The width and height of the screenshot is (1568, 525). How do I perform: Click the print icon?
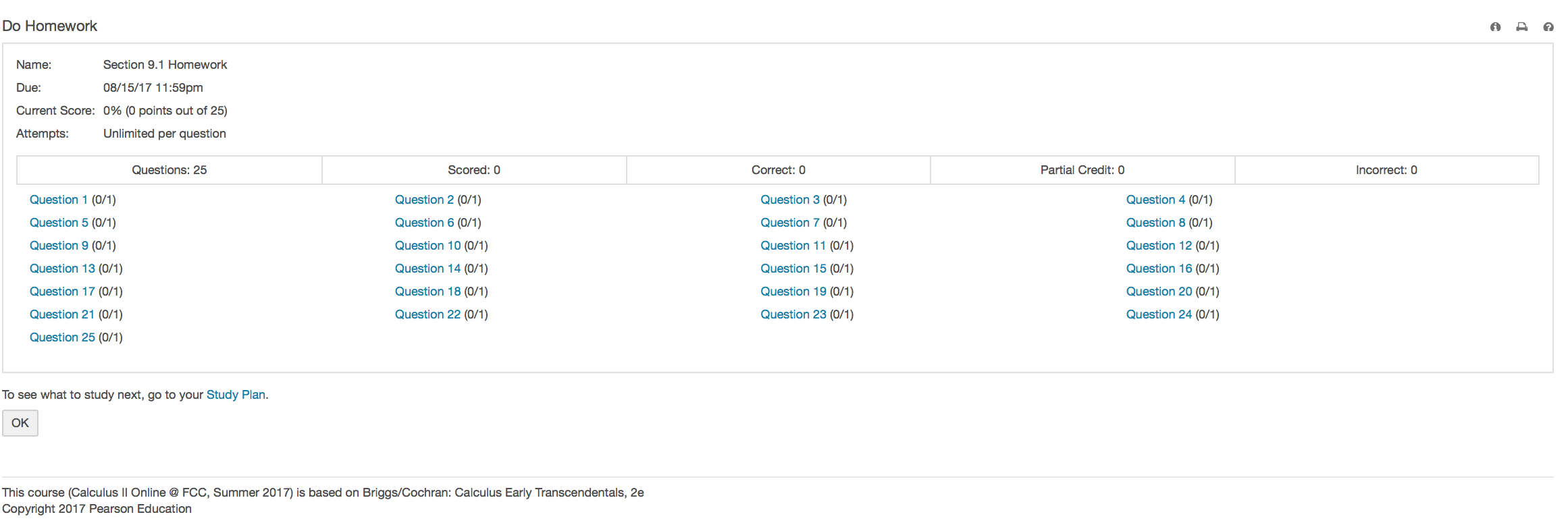pyautogui.click(x=1521, y=27)
